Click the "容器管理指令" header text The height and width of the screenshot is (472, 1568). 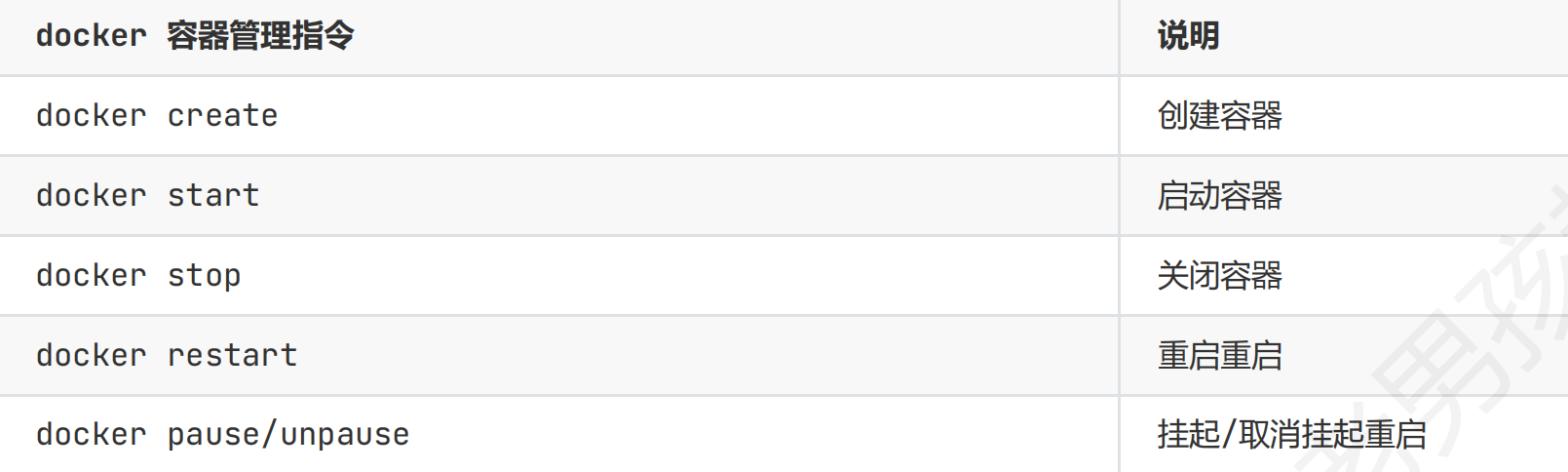pos(260,36)
